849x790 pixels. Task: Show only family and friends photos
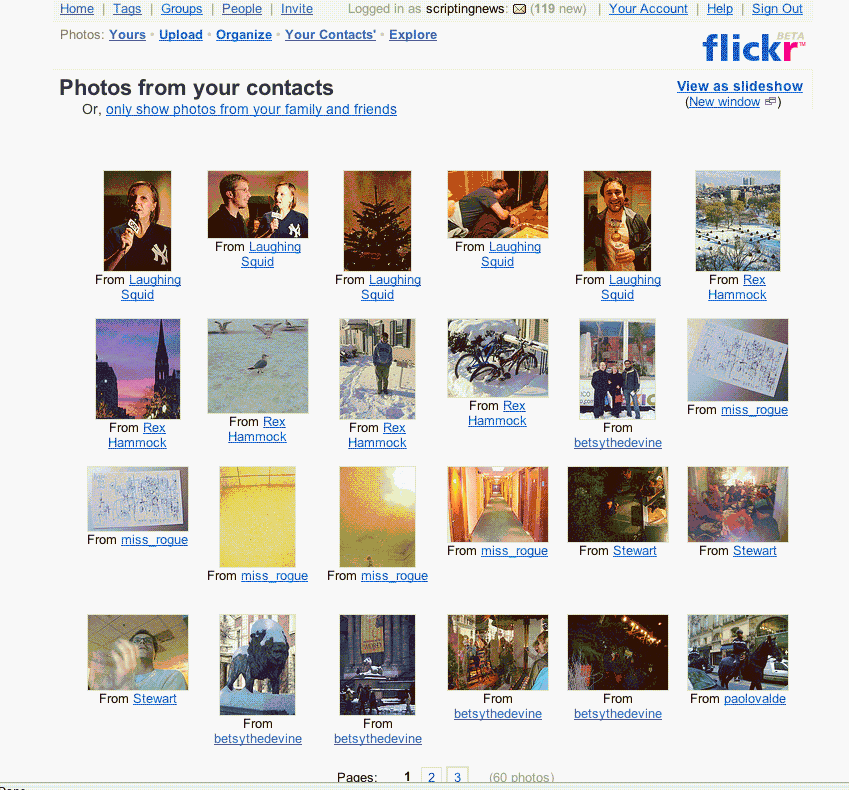[x=251, y=109]
